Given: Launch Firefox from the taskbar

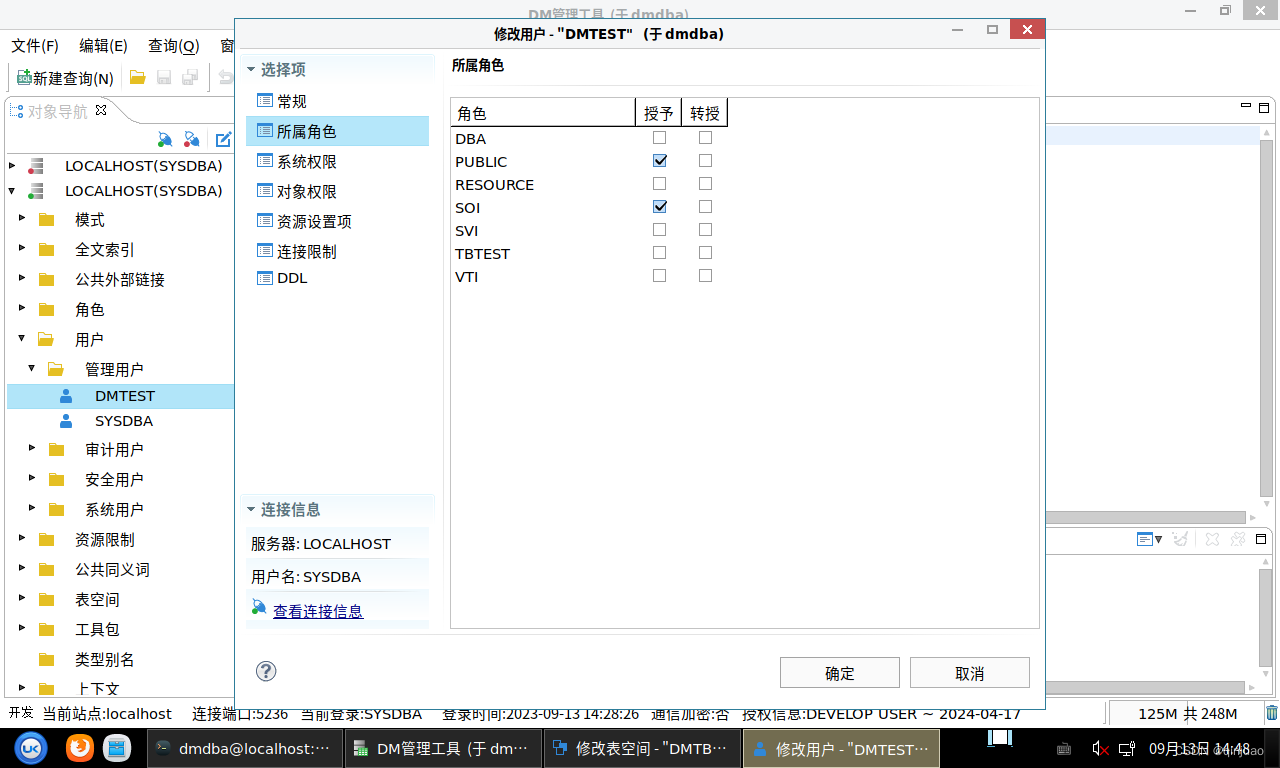Looking at the screenshot, I should pos(79,748).
